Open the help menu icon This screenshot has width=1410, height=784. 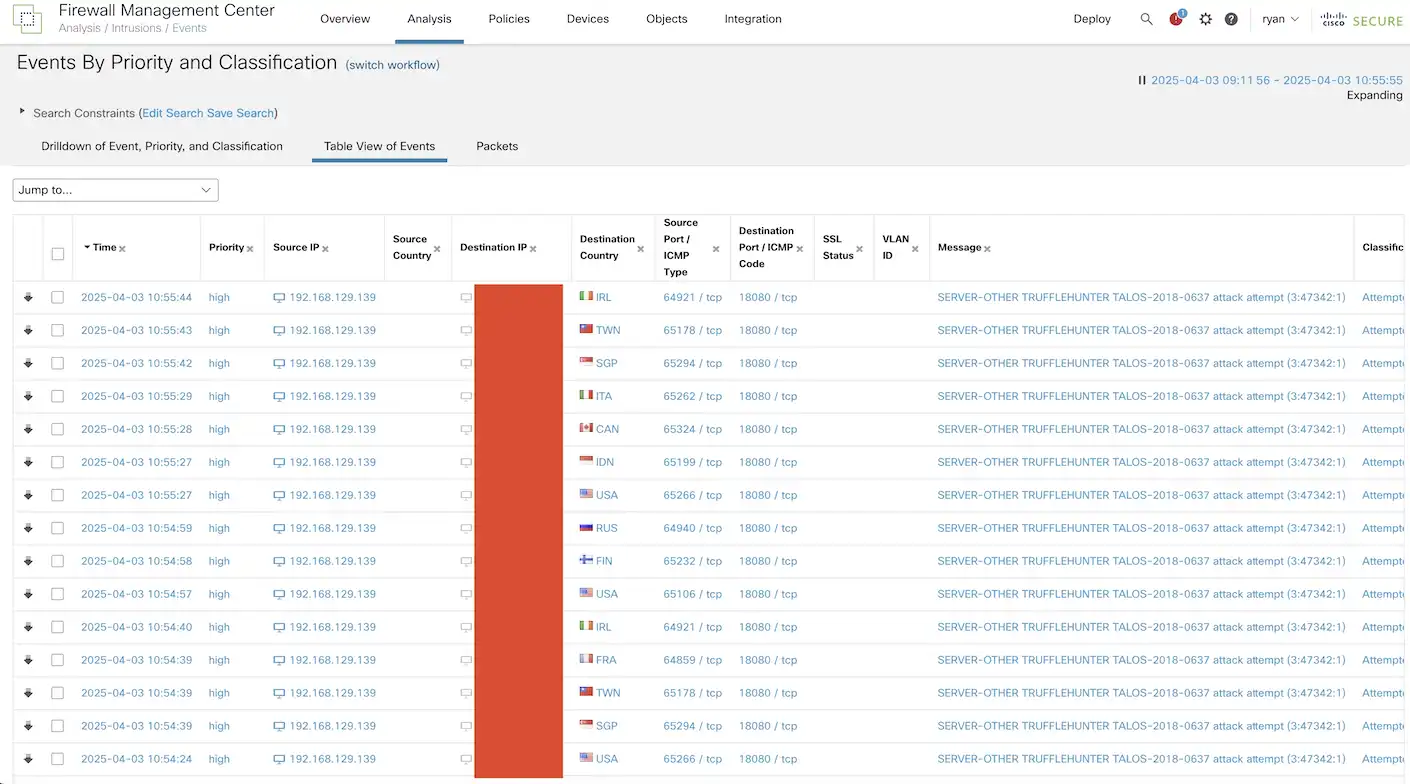1231,18
